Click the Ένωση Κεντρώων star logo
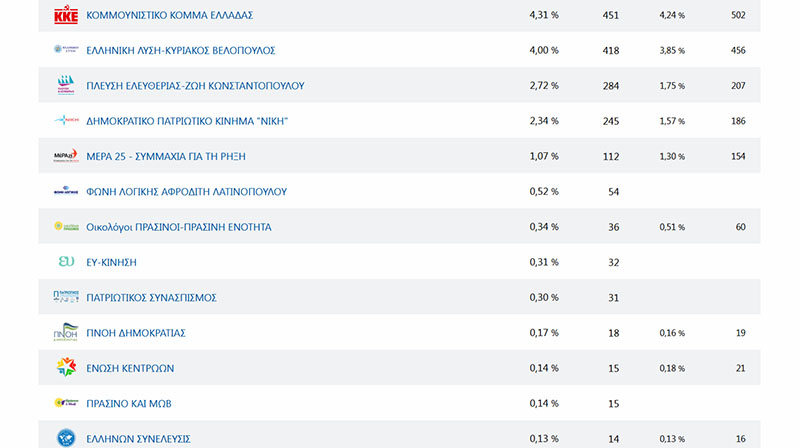 pos(65,368)
